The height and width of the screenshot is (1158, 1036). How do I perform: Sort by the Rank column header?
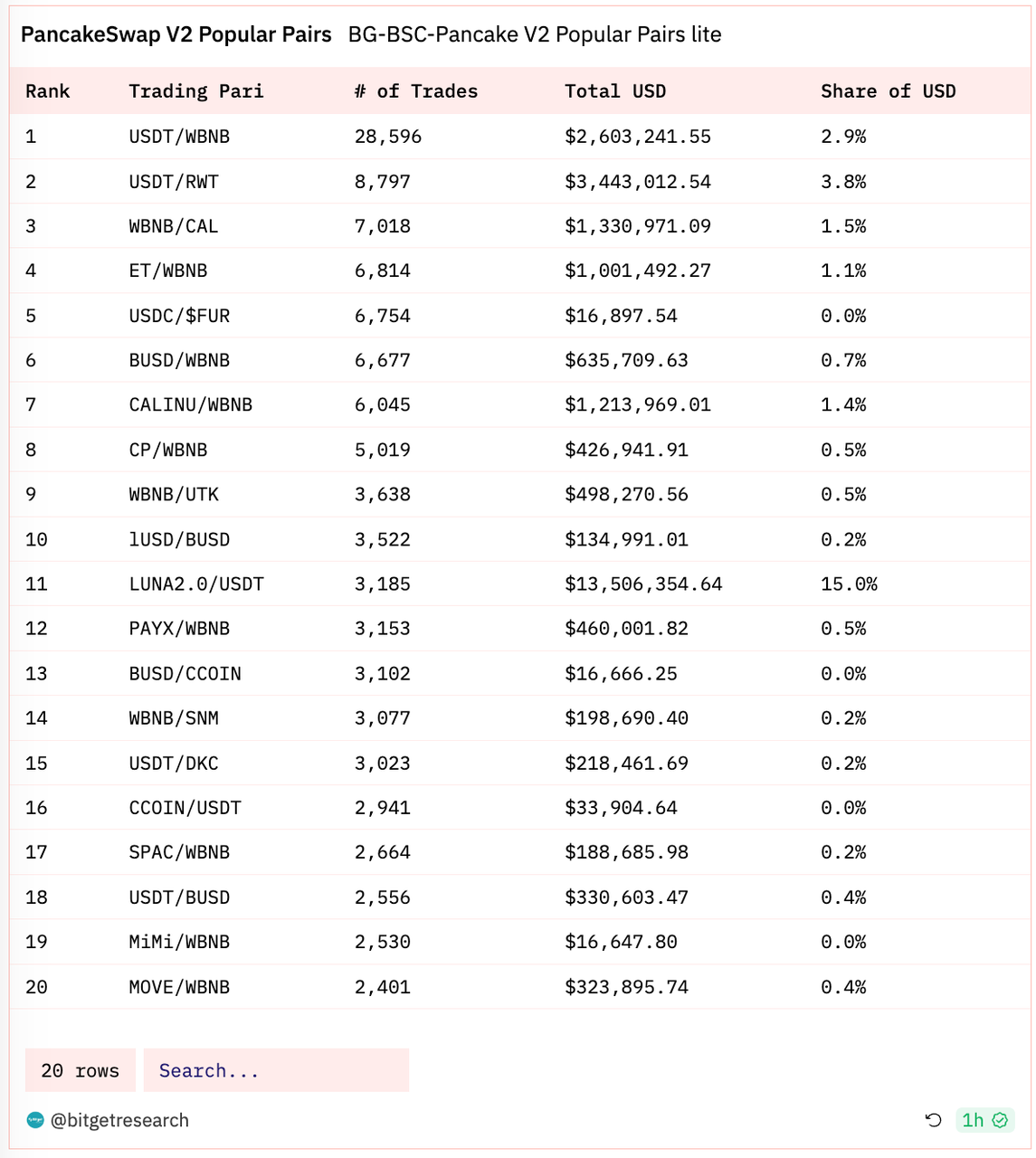point(48,91)
